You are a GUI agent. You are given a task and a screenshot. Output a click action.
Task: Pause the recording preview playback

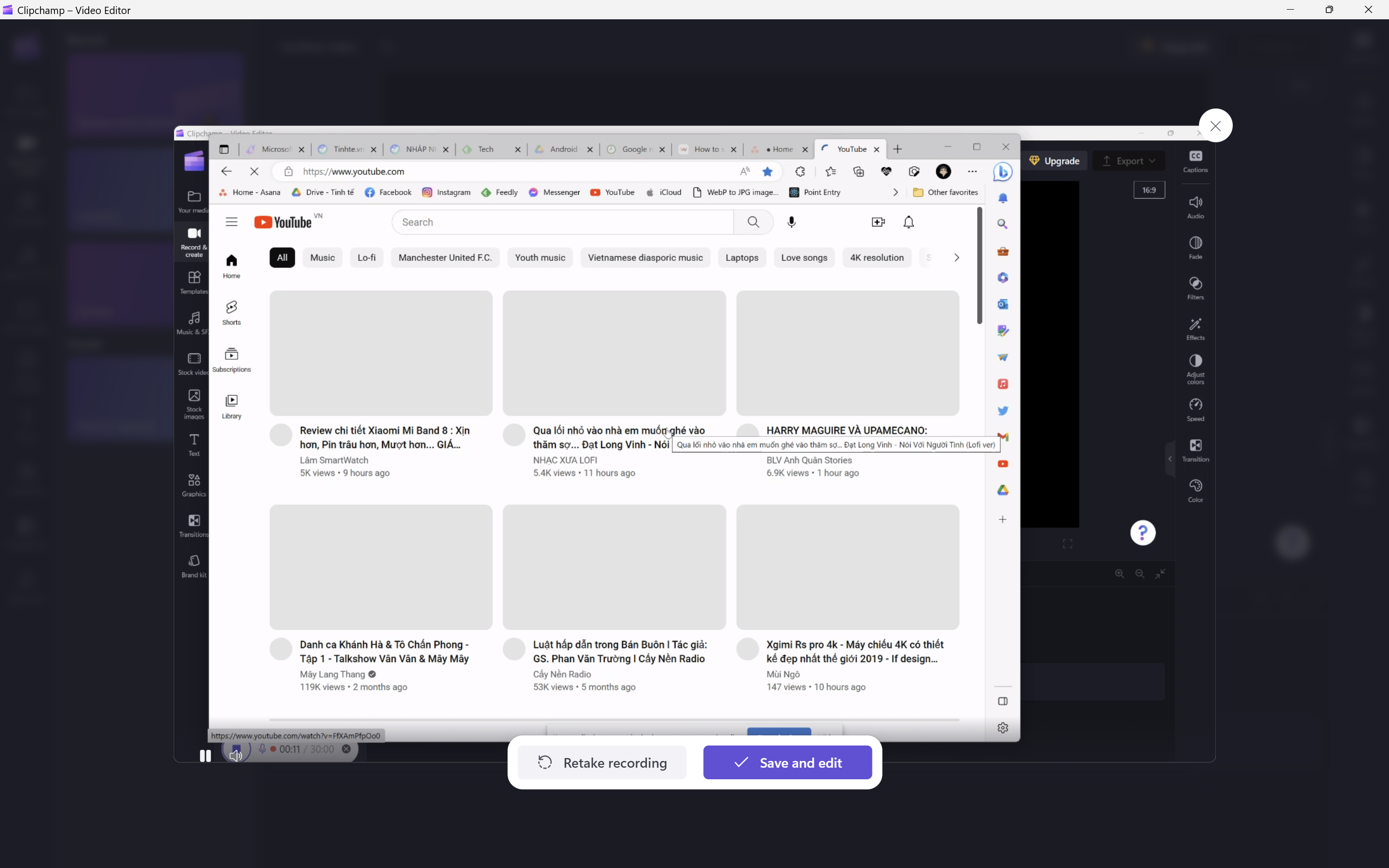205,756
